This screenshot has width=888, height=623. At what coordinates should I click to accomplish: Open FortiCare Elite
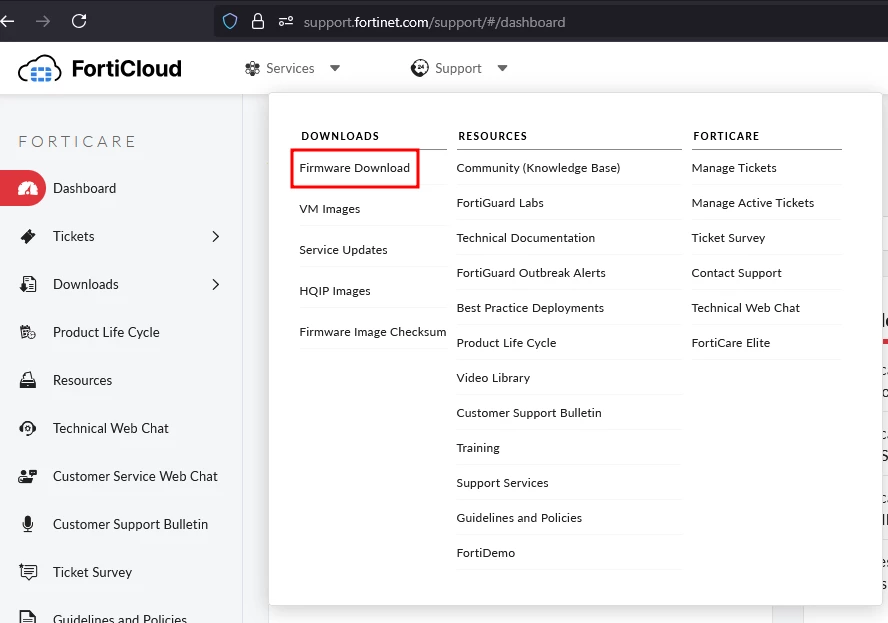[x=731, y=343]
